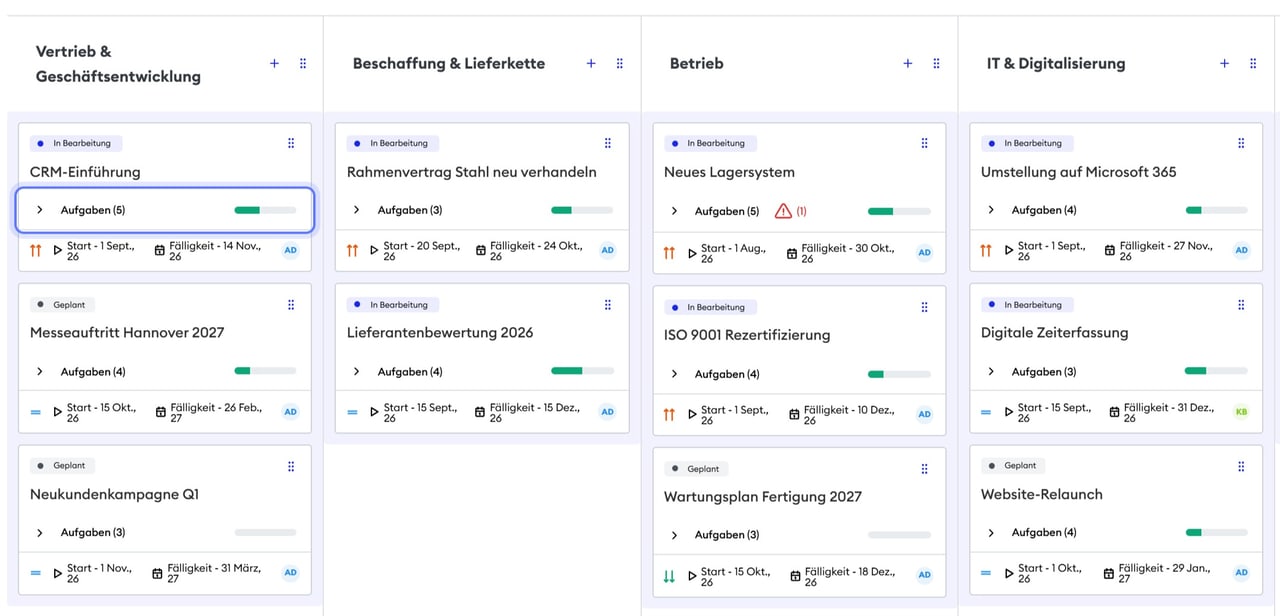Open status Geplant on Website-Relaunch card
The image size is (1280, 616).
click(x=1013, y=466)
